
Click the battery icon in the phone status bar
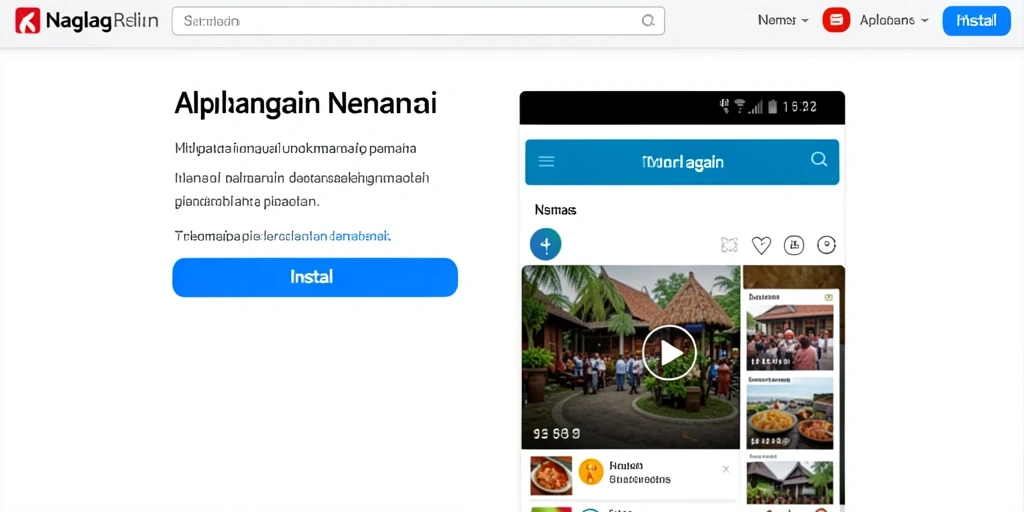pos(773,106)
